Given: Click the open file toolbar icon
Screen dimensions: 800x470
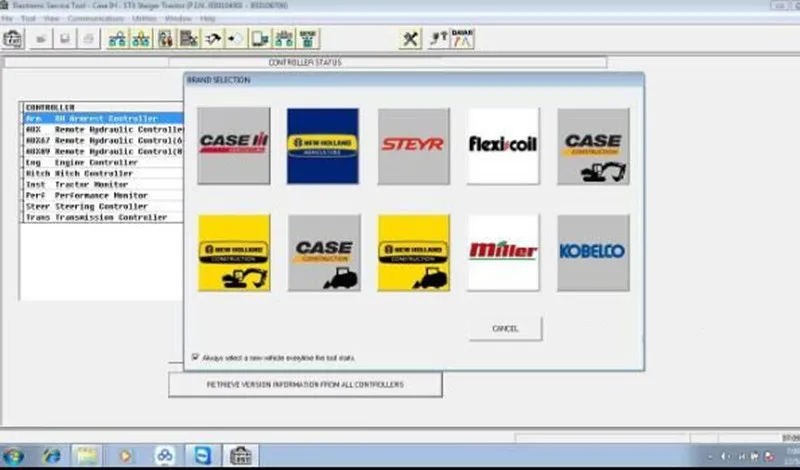Looking at the screenshot, I should (x=41, y=39).
